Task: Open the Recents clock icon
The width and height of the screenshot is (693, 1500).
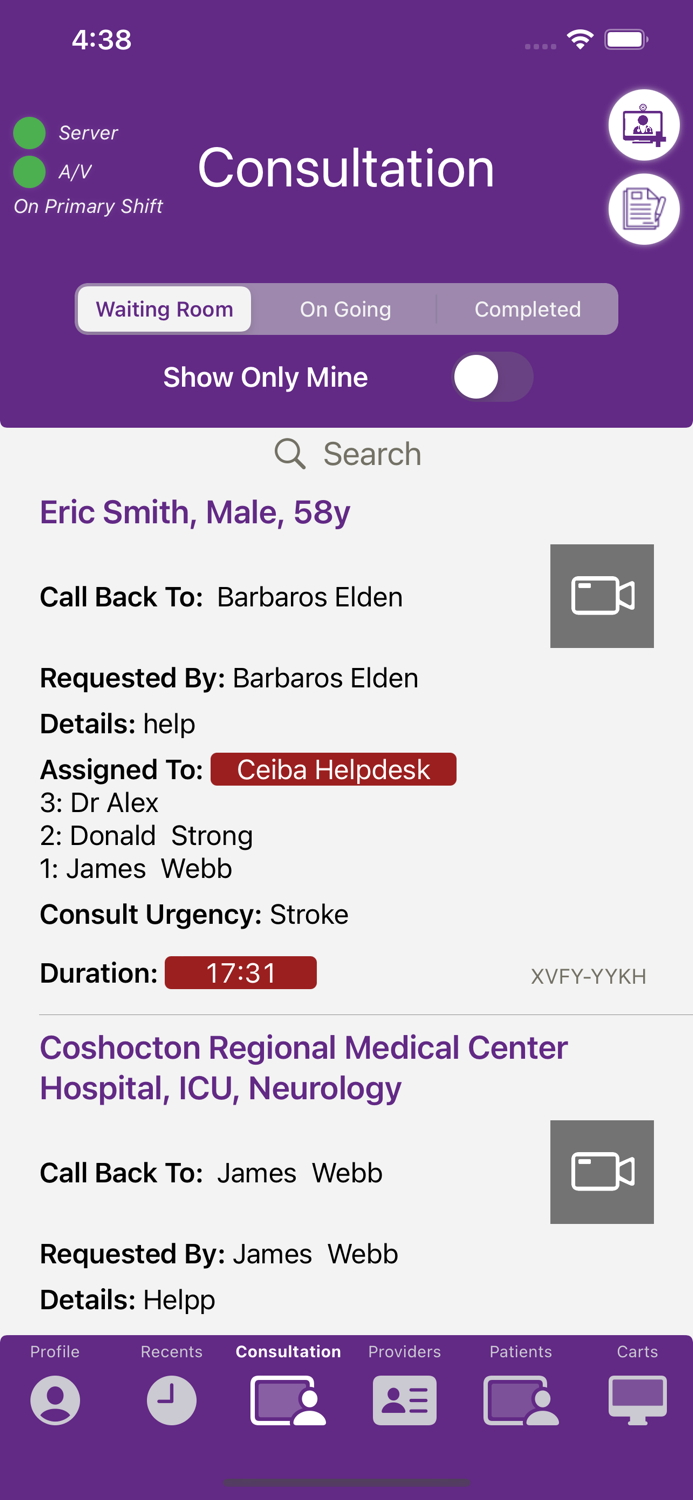Action: coord(171,1400)
